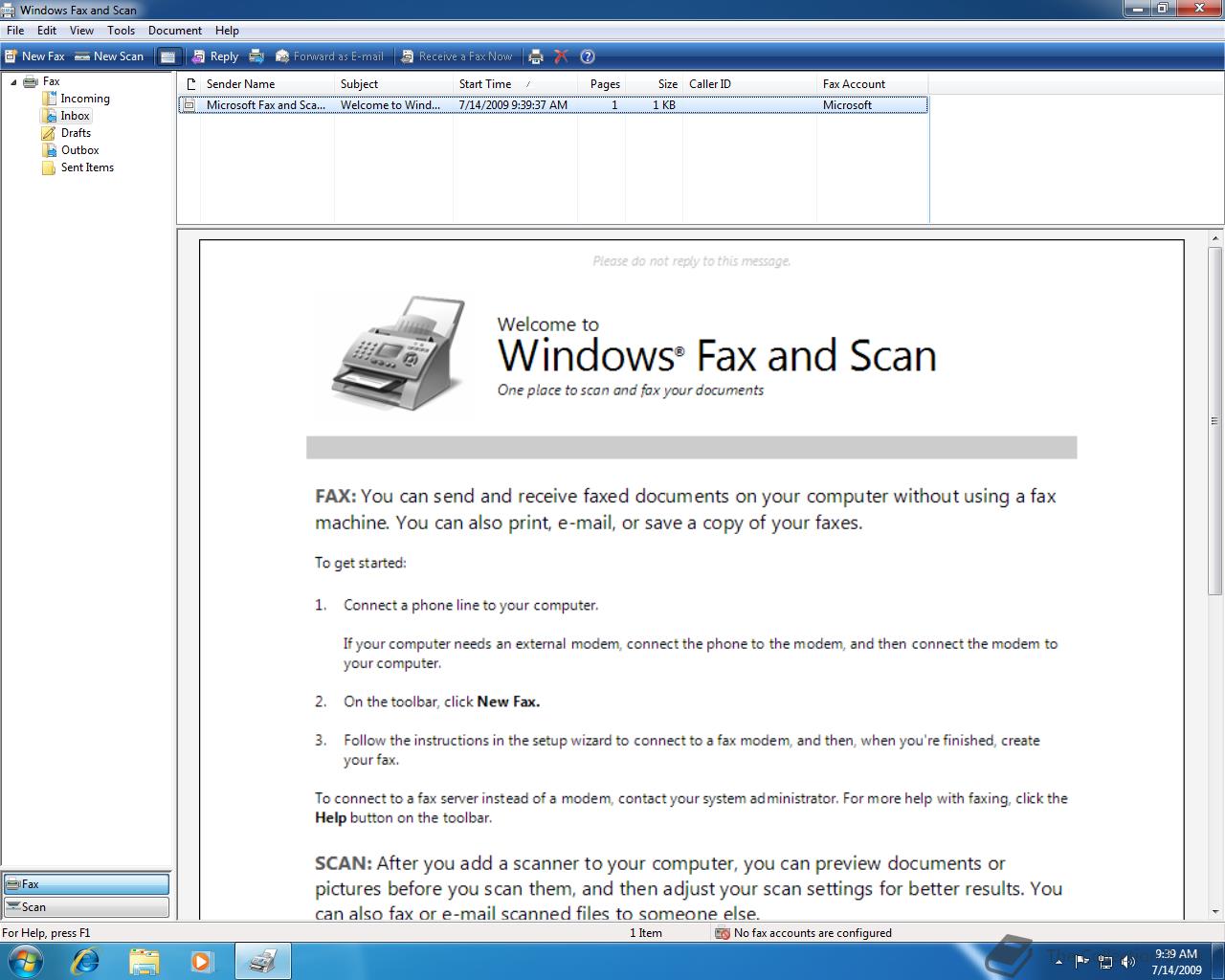1225x980 pixels.
Task: Click the app icon in the title bar
Action: coord(10,10)
